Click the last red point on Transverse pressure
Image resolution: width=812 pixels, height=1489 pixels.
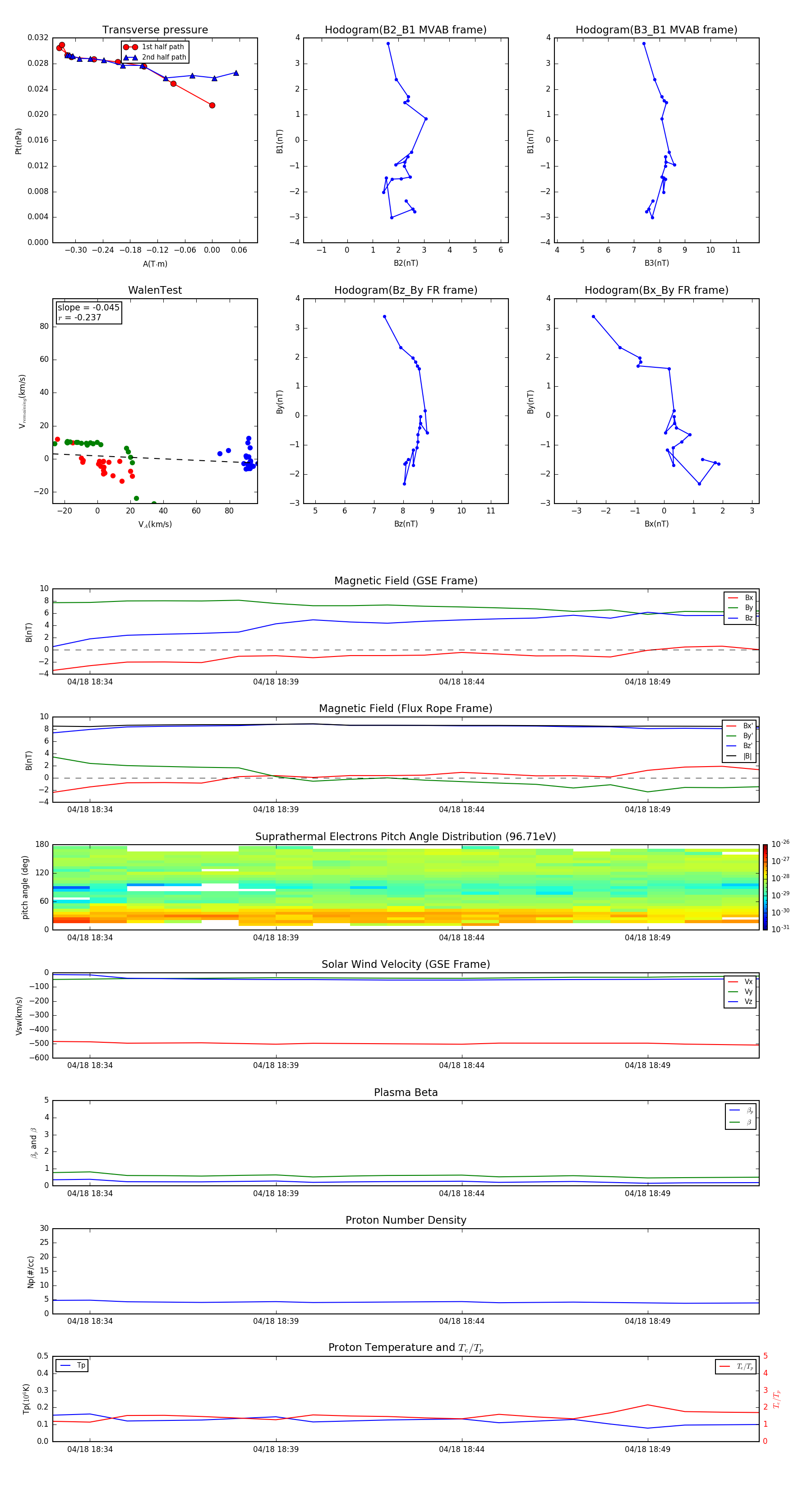[x=212, y=105]
